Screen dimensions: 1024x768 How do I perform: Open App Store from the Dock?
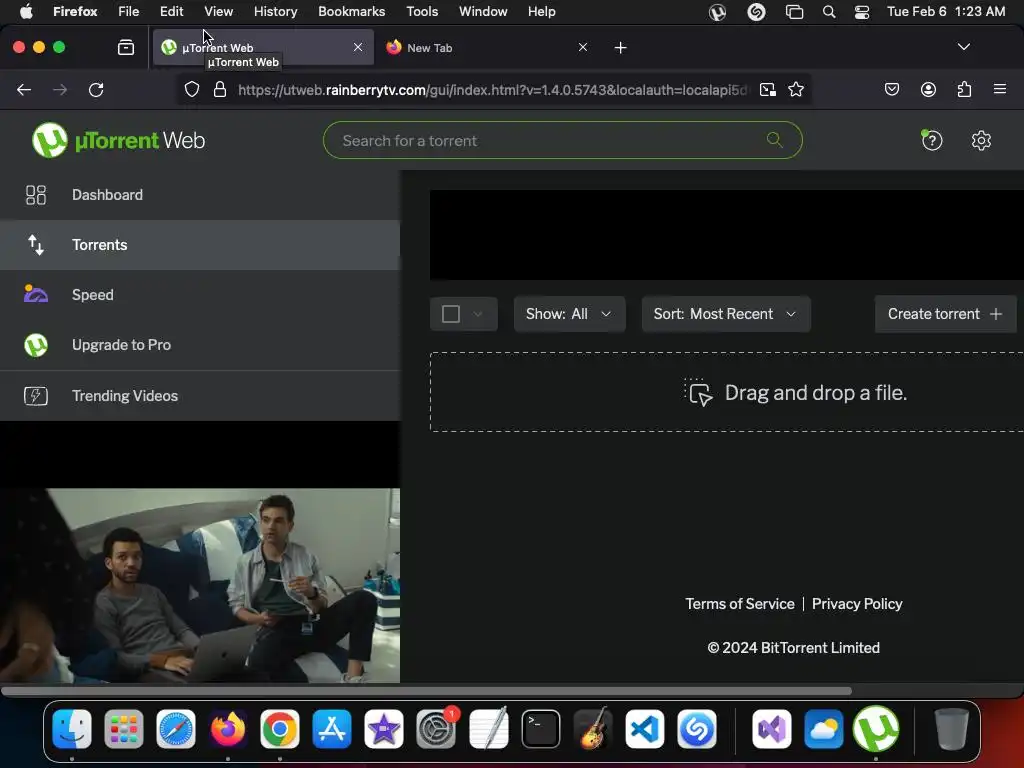(x=332, y=728)
